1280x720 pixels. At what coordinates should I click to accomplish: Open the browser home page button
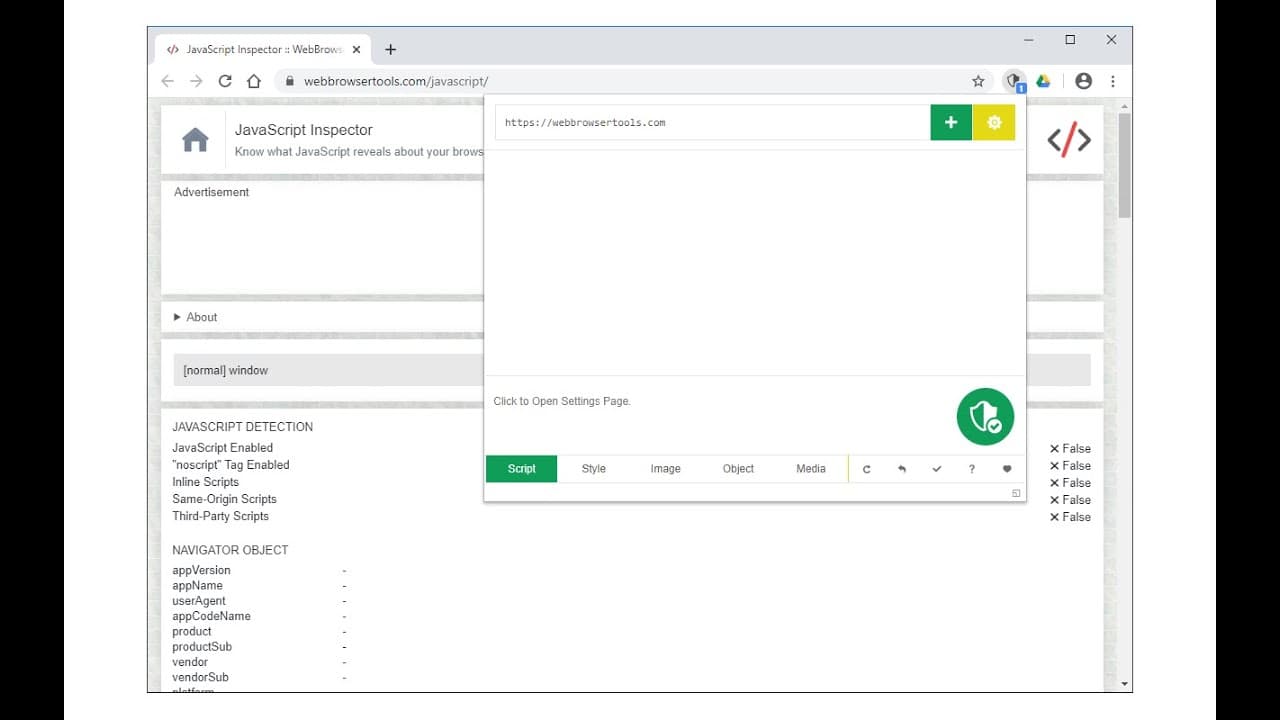pos(254,81)
